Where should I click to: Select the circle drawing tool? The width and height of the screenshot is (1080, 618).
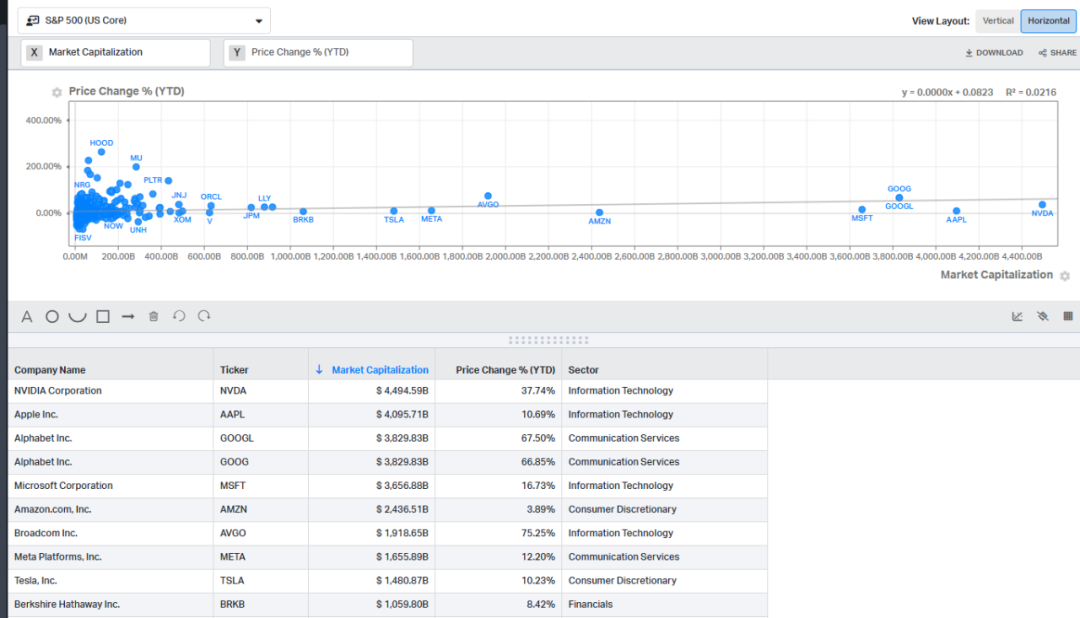click(52, 317)
